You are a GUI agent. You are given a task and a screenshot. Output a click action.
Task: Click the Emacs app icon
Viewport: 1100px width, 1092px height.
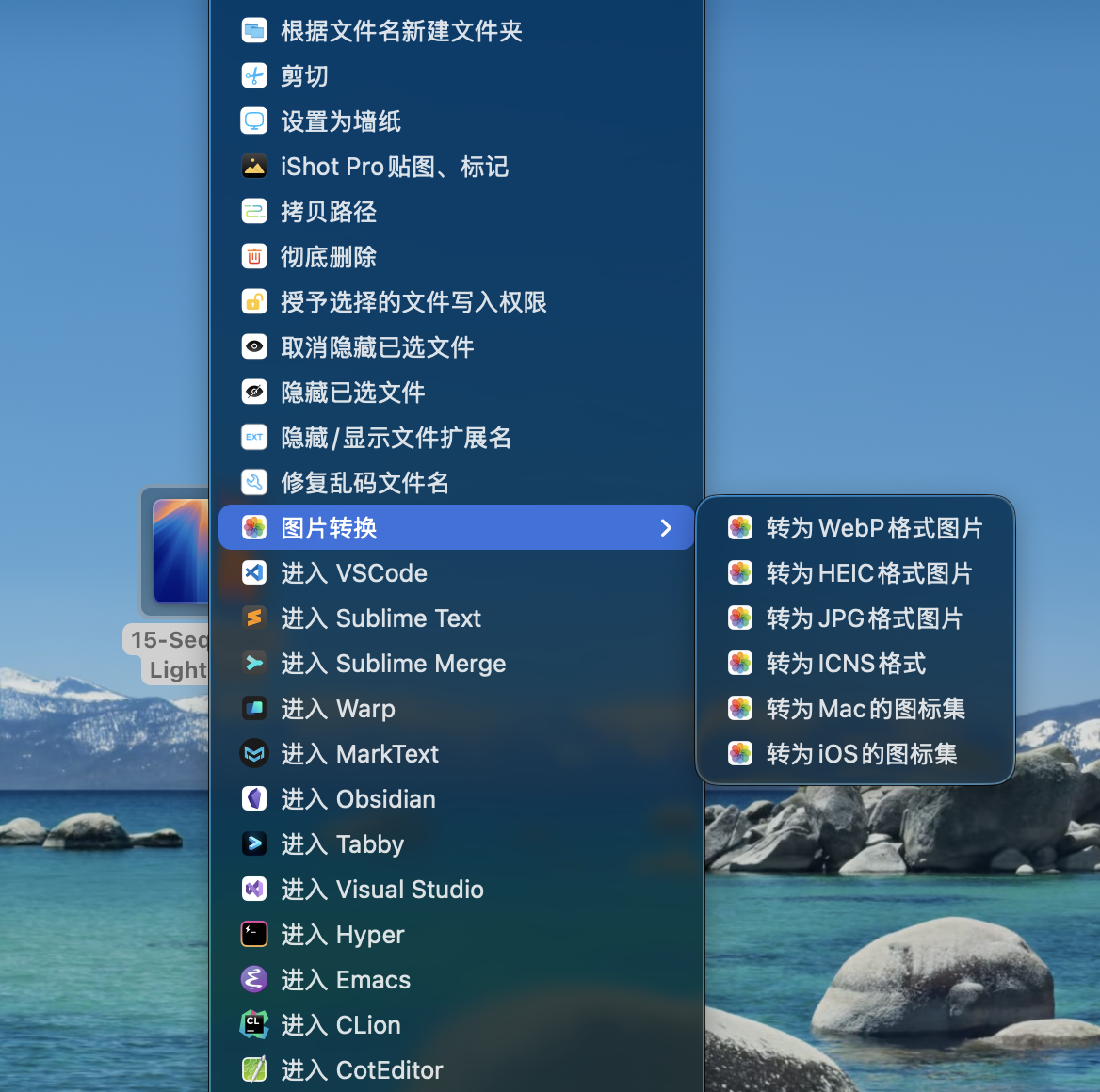[254, 980]
